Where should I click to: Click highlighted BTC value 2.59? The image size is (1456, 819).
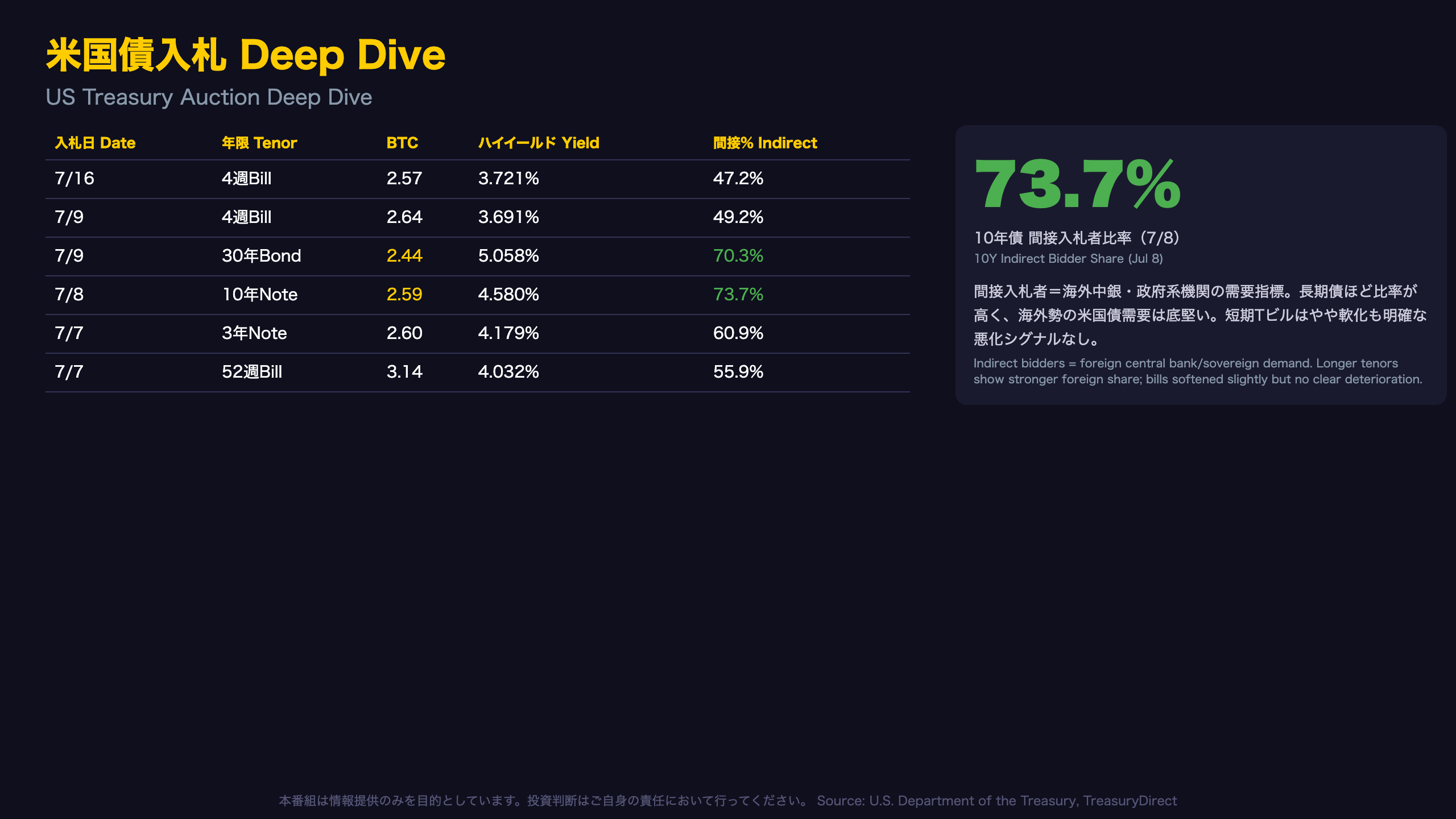404,295
